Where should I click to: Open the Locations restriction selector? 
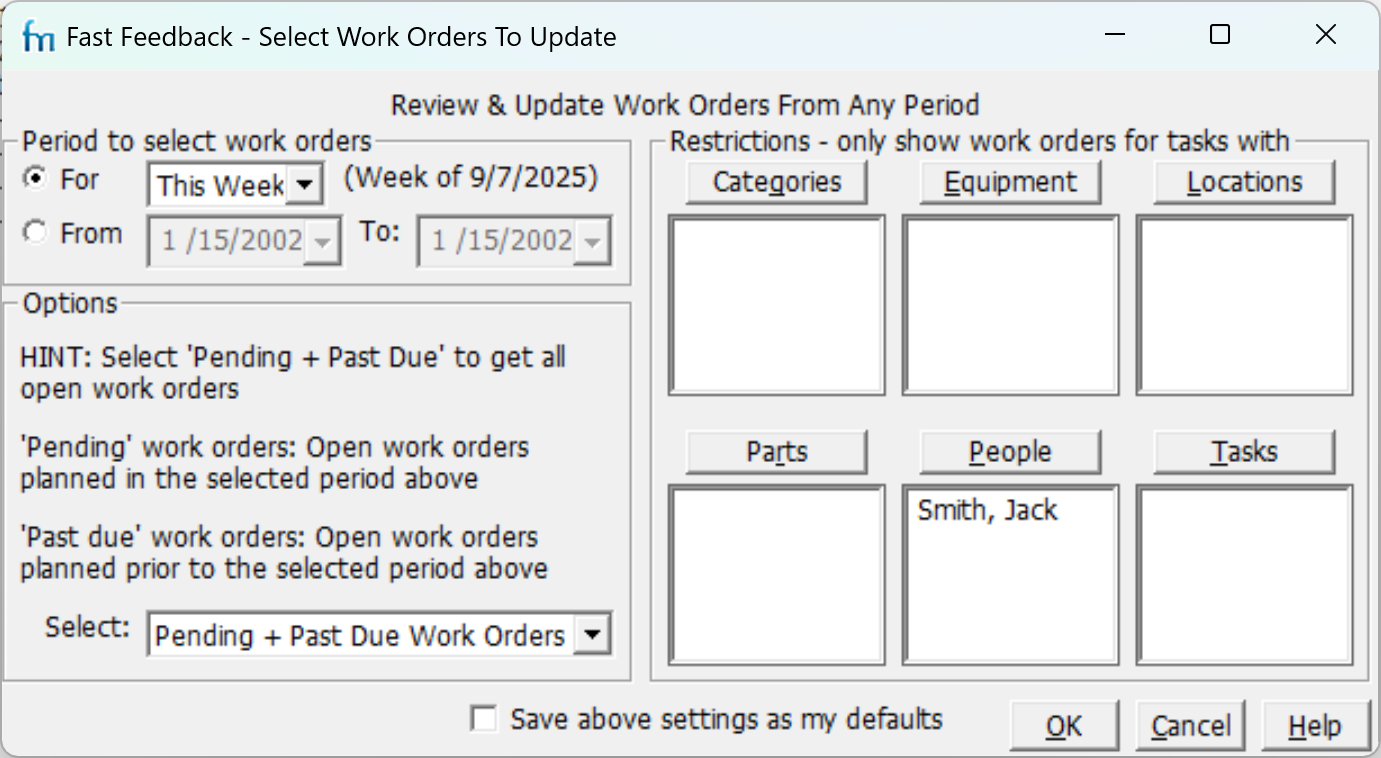[x=1244, y=183]
